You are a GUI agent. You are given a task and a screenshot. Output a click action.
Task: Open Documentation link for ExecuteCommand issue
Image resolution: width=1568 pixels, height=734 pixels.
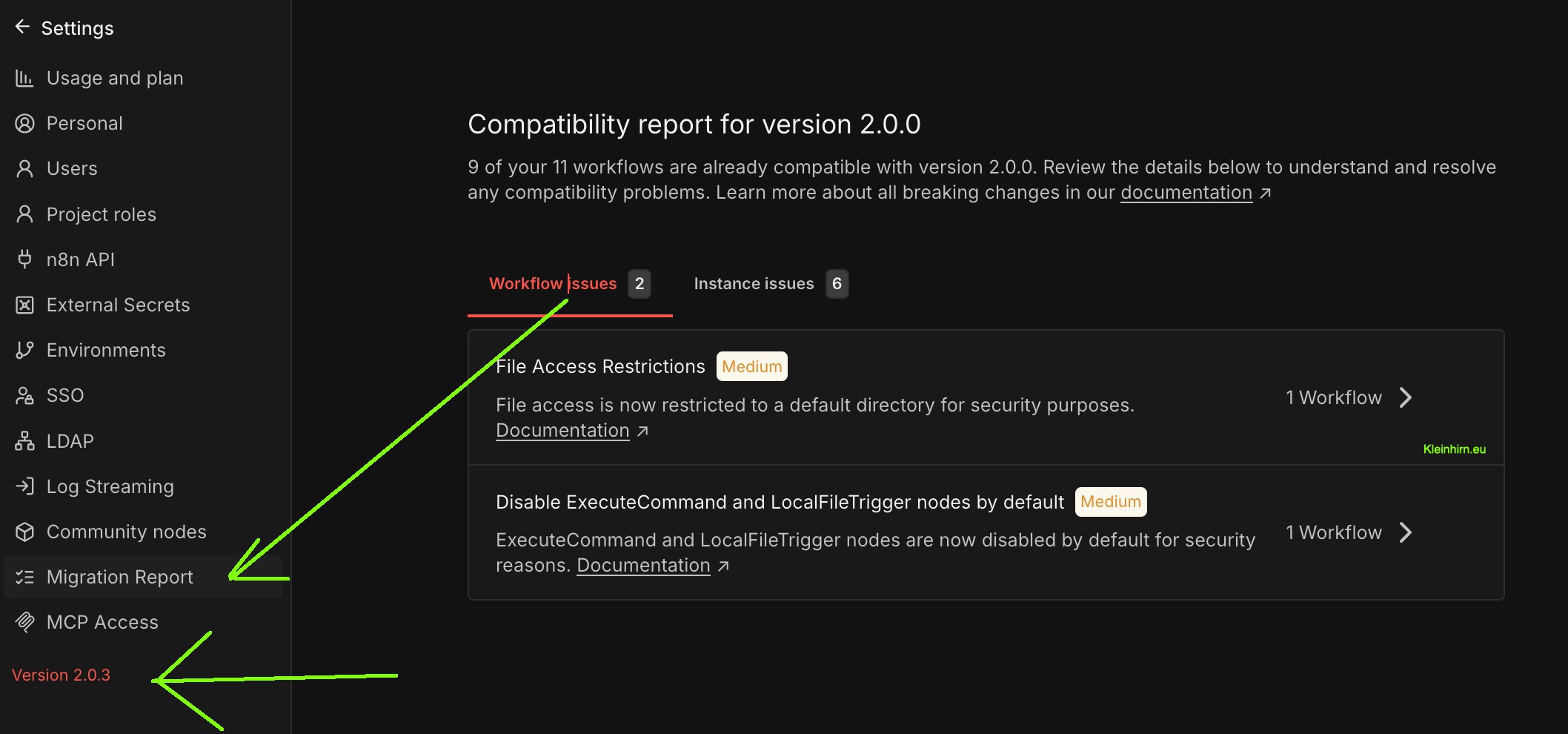pyautogui.click(x=643, y=566)
